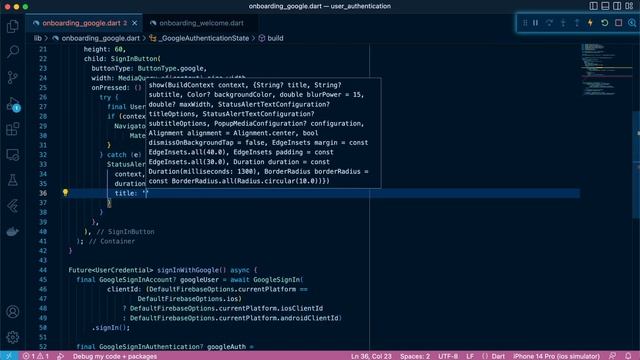Switch to the onboarding_welcome.dart tab
Viewport: 640px width, 360px height.
[x=201, y=23]
